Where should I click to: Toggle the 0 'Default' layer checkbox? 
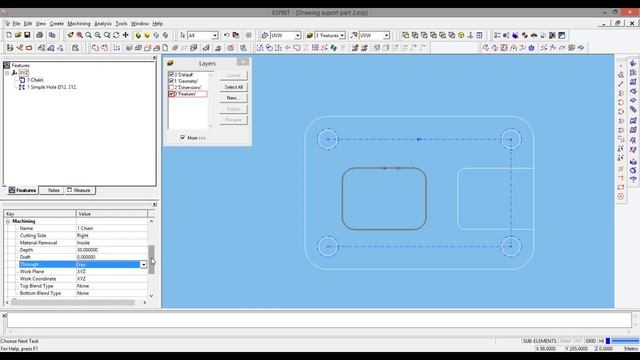point(171,75)
